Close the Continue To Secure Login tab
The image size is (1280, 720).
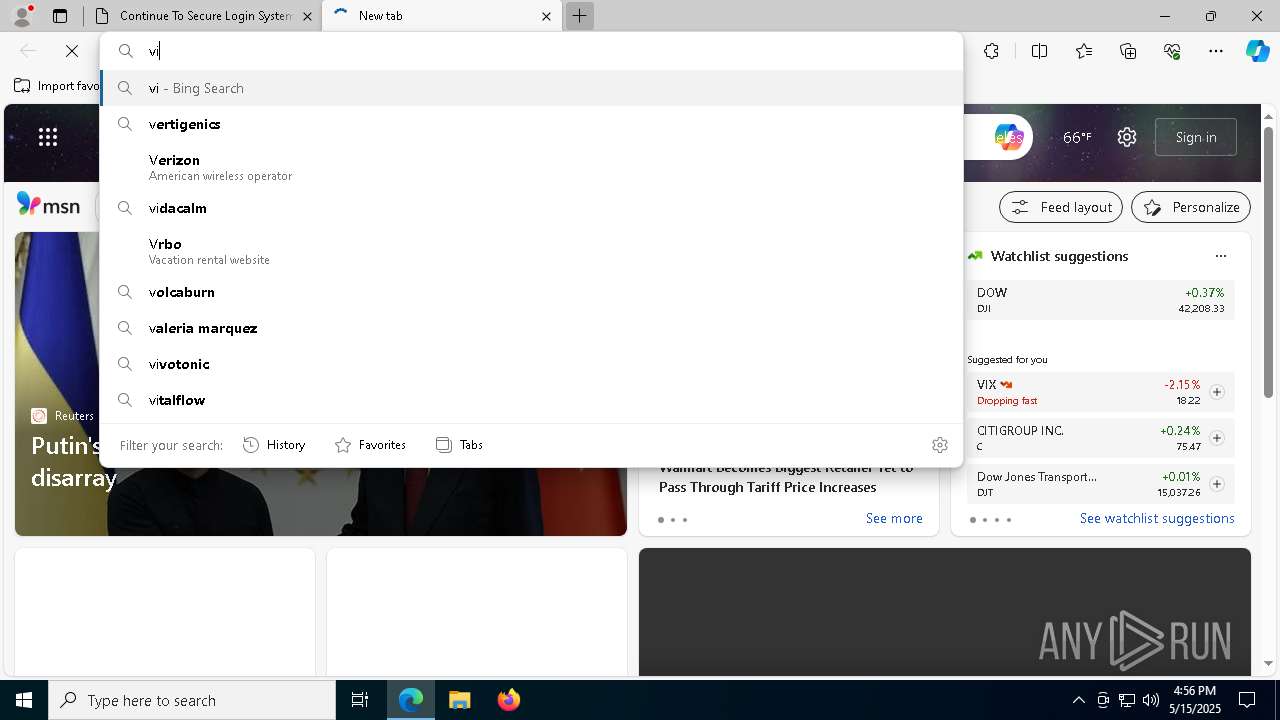(308, 16)
